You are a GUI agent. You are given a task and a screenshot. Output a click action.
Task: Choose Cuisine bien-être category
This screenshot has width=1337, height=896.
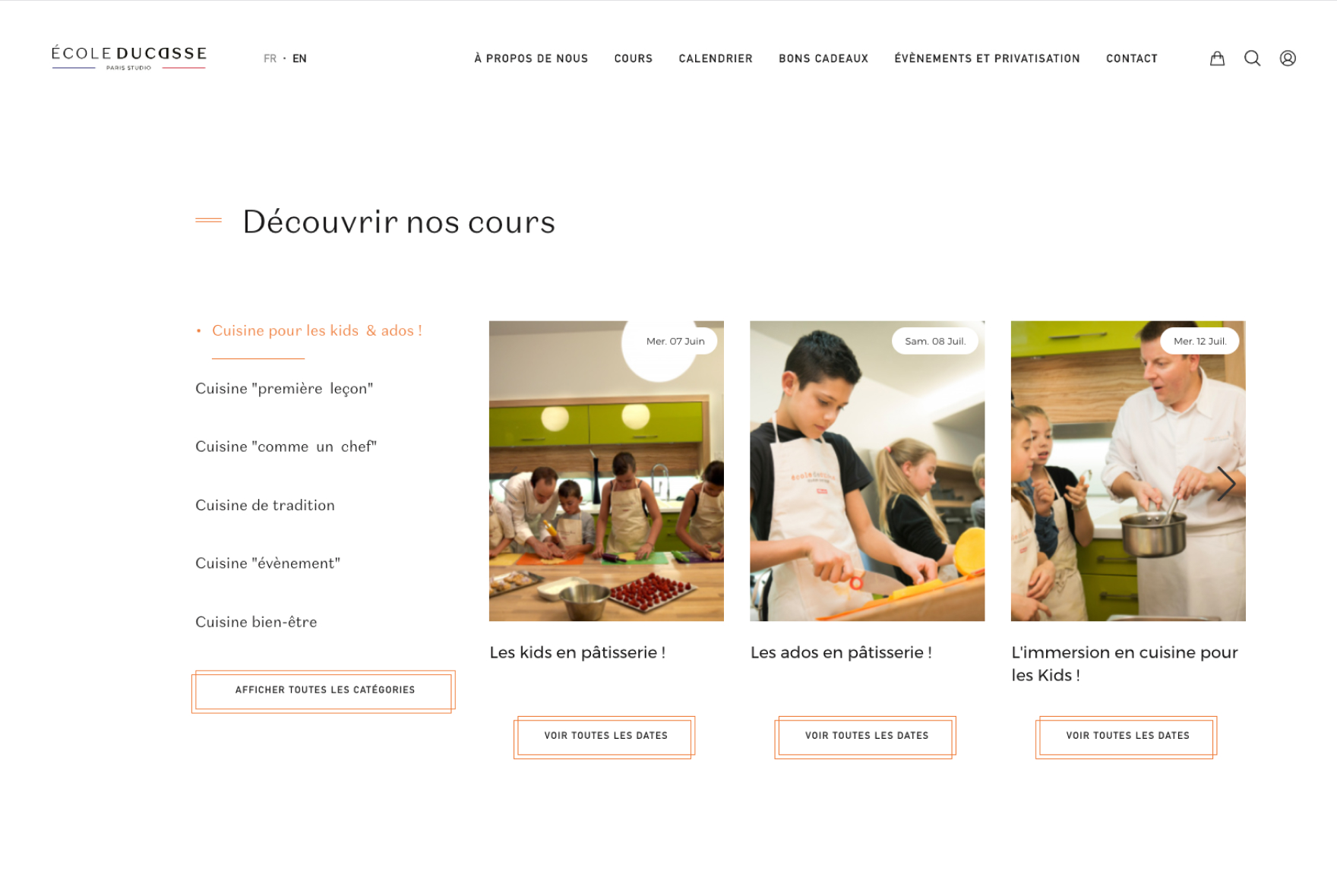point(256,622)
